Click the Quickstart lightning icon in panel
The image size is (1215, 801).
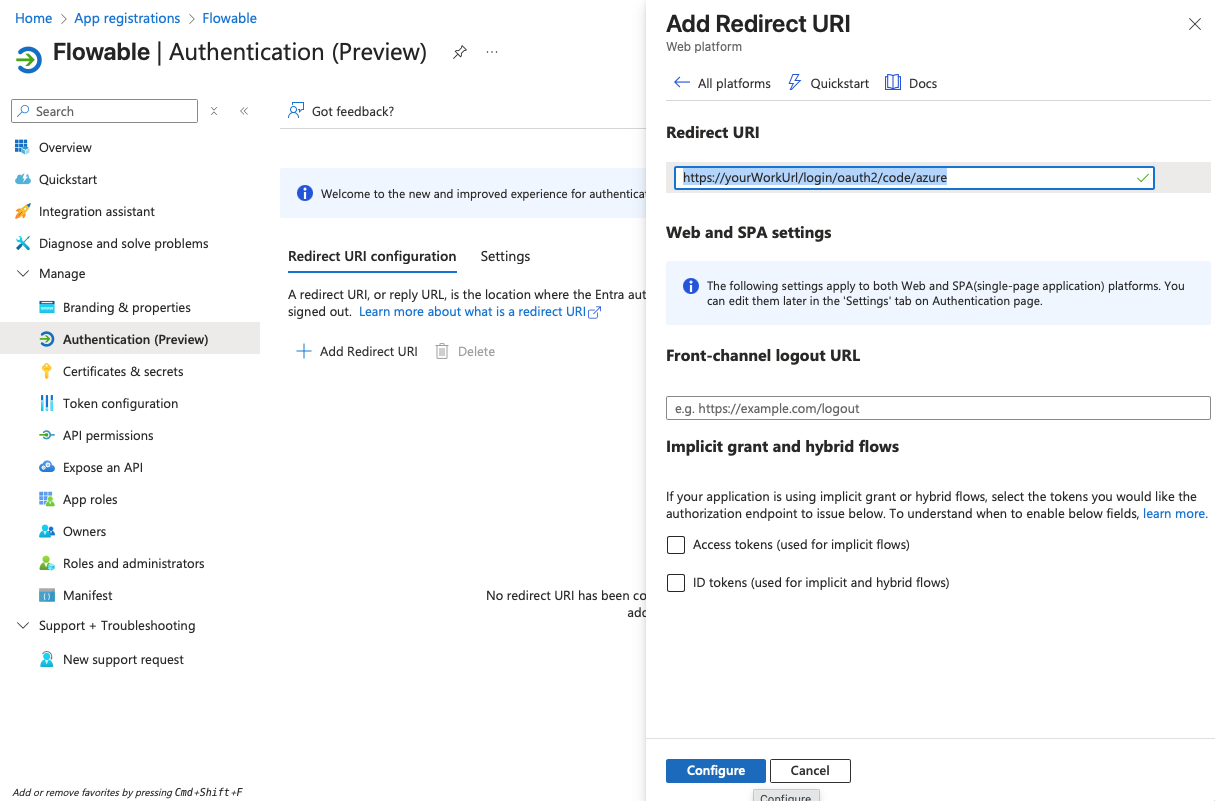pyautogui.click(x=795, y=83)
